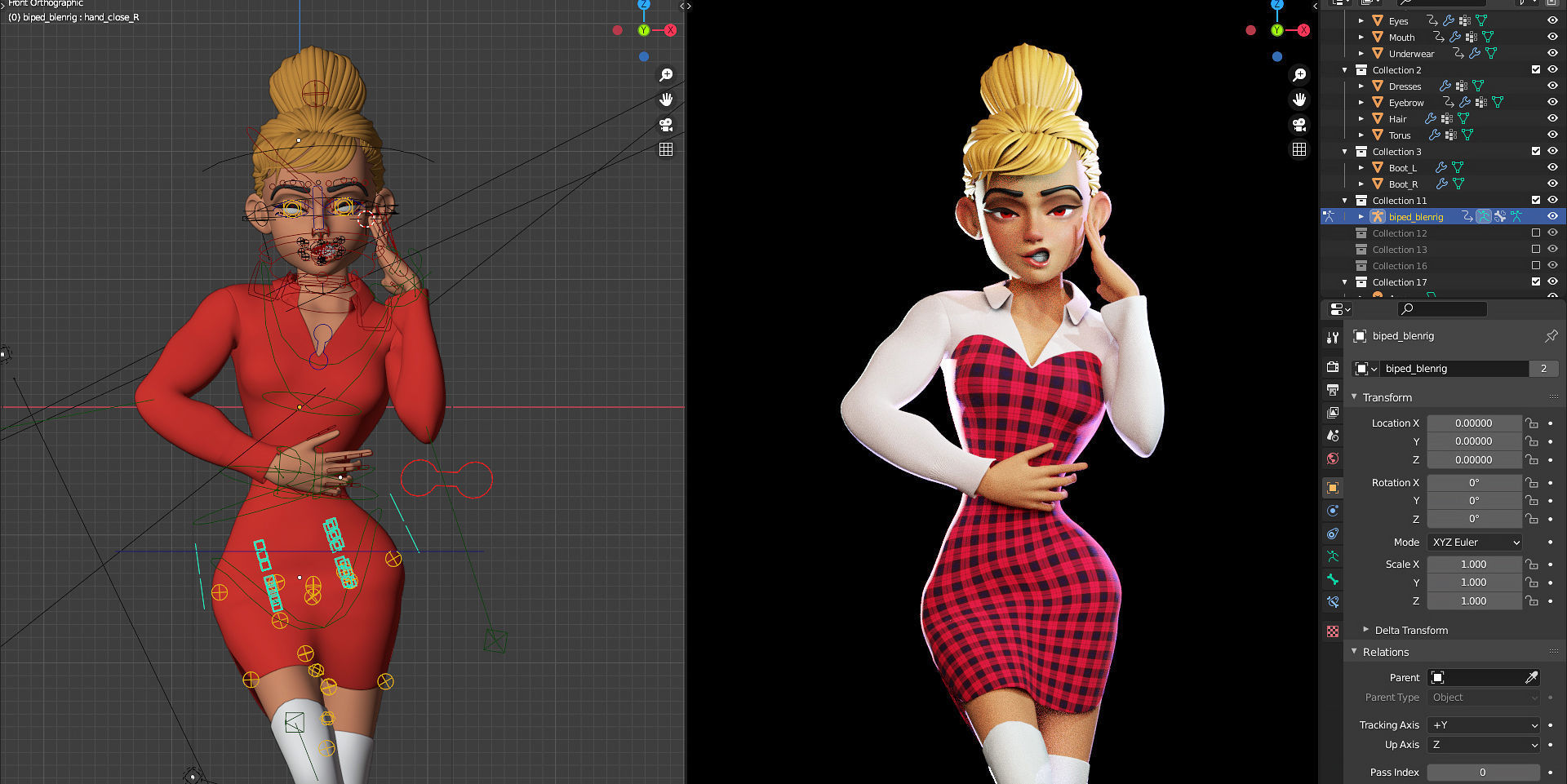Click the zoom magnifier icon in the viewport

click(x=667, y=74)
